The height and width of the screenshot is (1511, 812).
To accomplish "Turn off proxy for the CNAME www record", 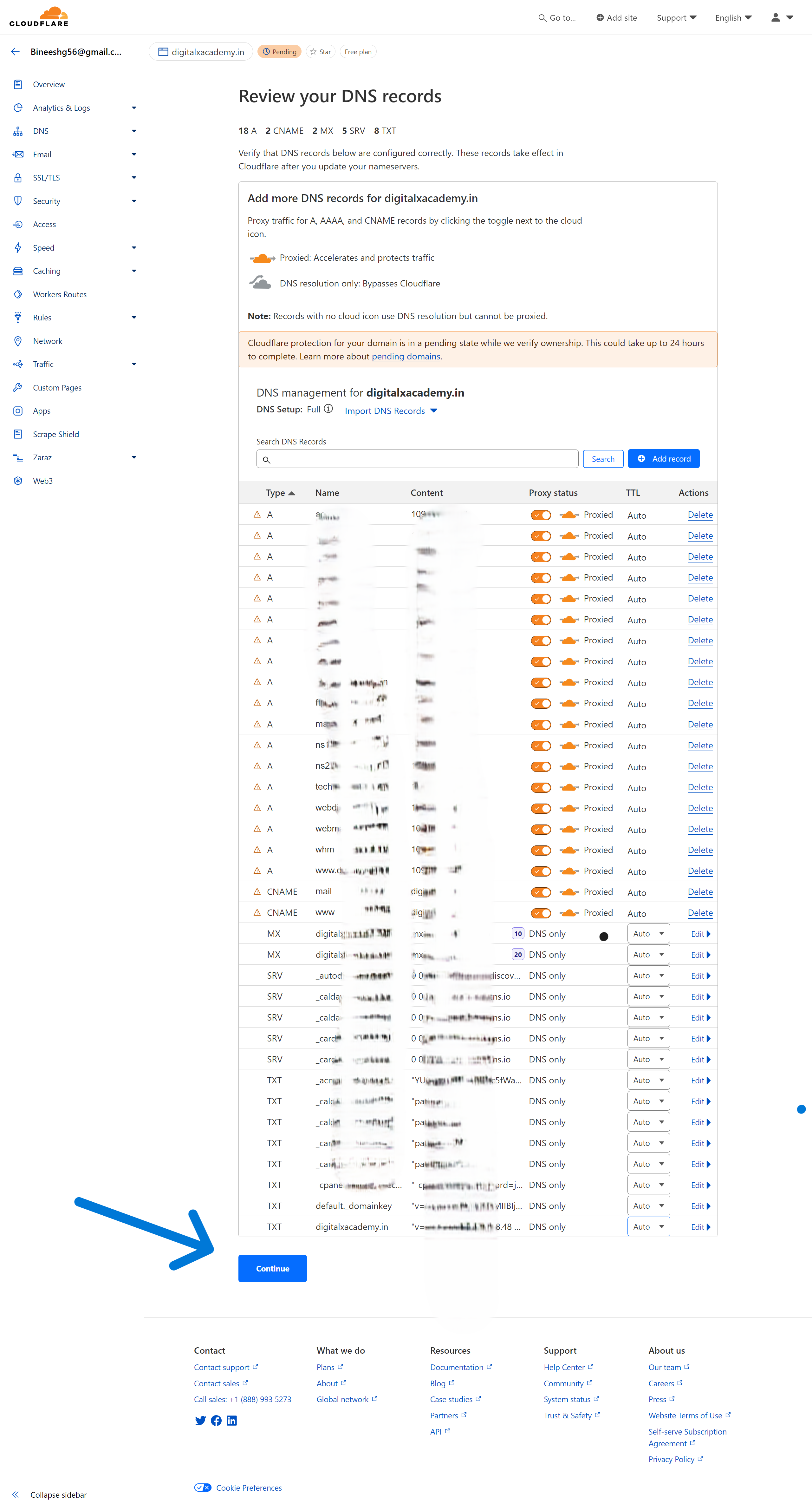I will 541,913.
